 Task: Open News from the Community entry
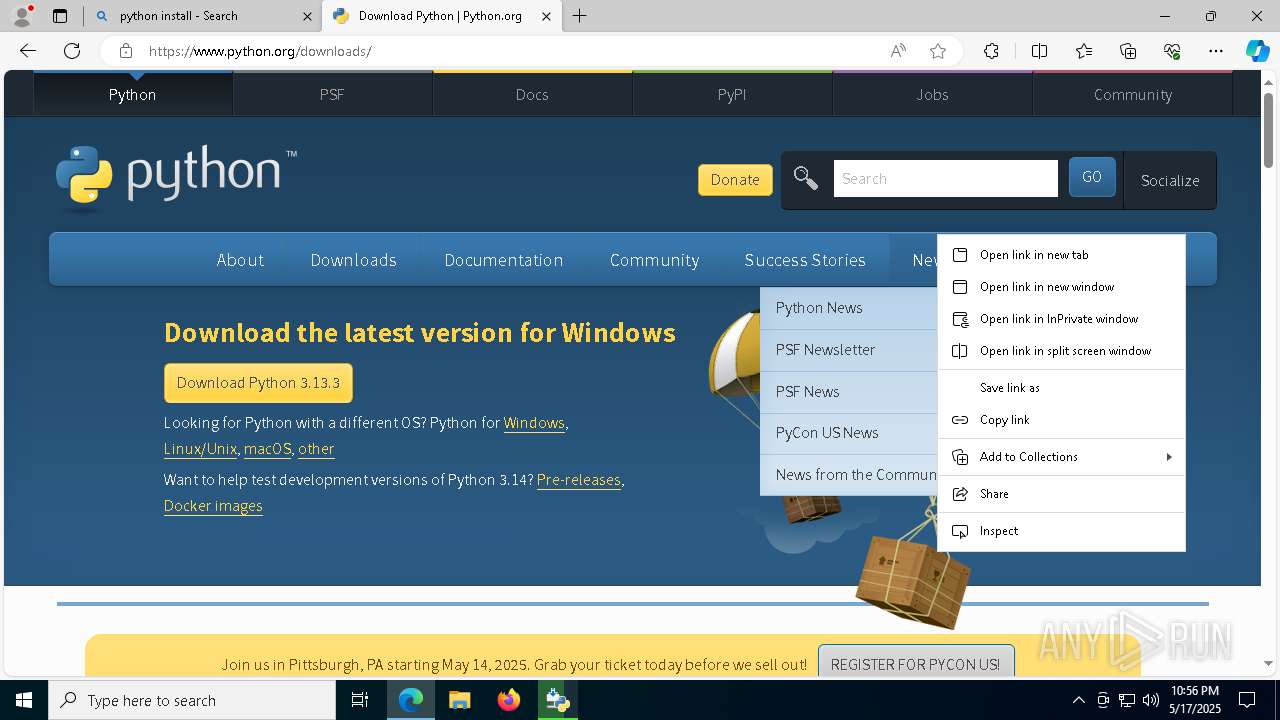849,475
